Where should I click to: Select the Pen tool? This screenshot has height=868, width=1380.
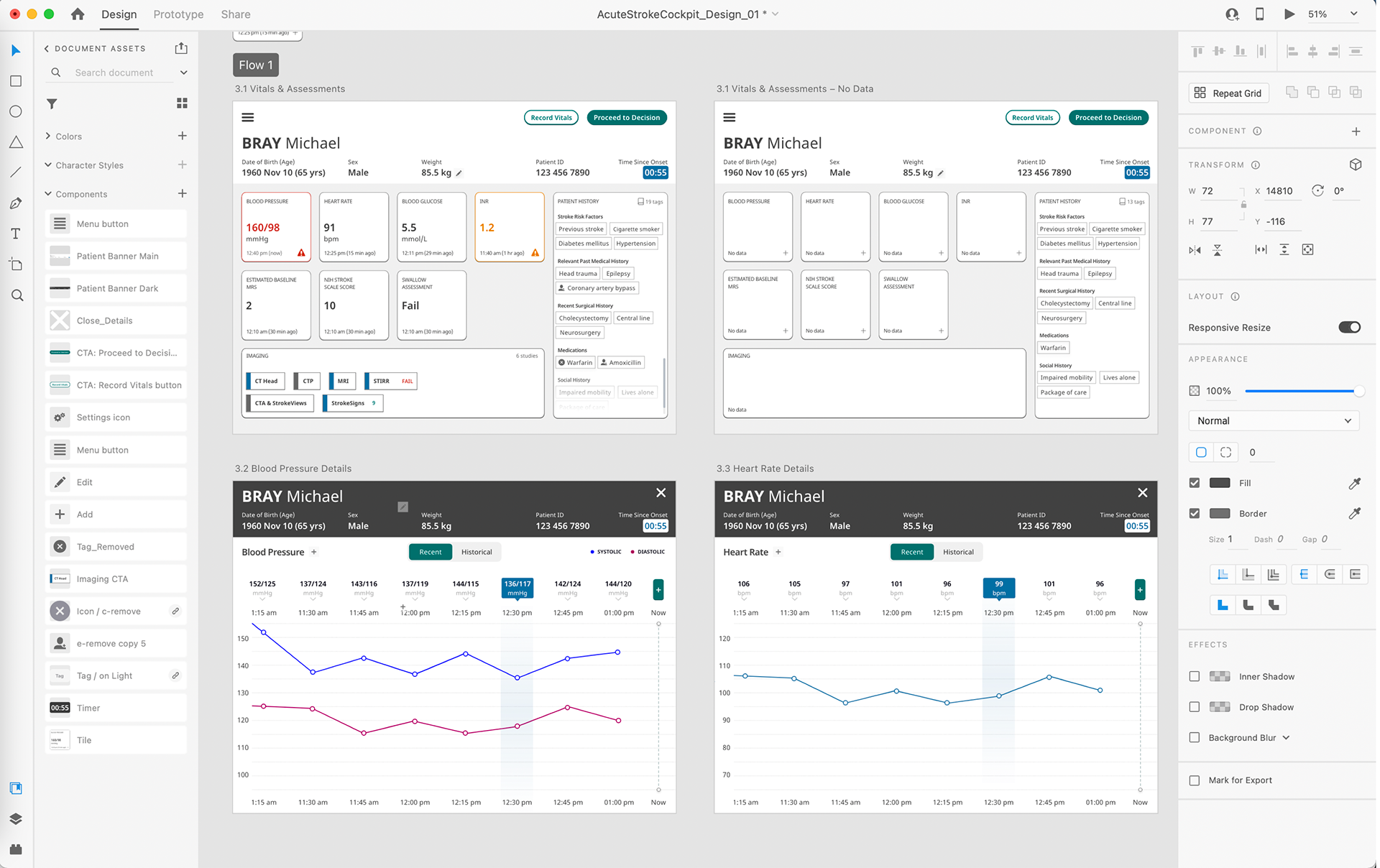click(x=16, y=203)
